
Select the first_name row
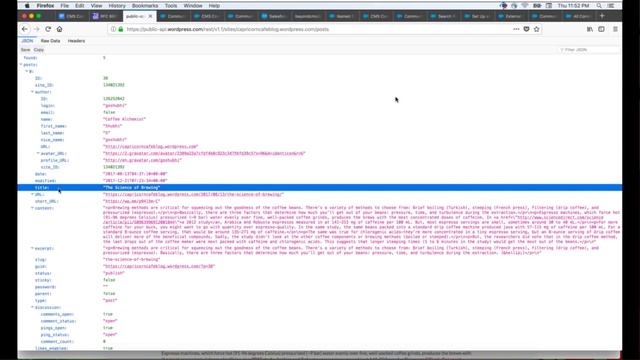pyautogui.click(x=320, y=126)
